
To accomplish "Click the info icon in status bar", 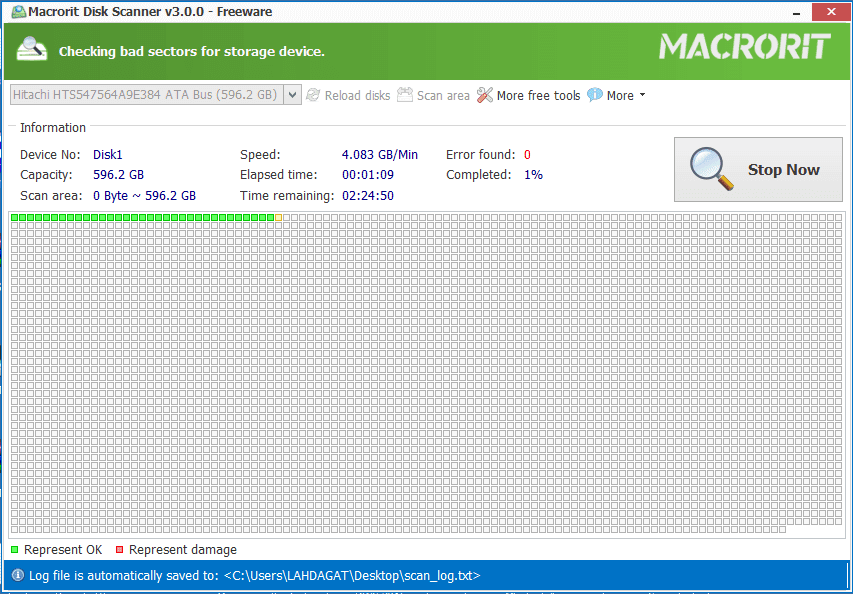I will (17, 575).
